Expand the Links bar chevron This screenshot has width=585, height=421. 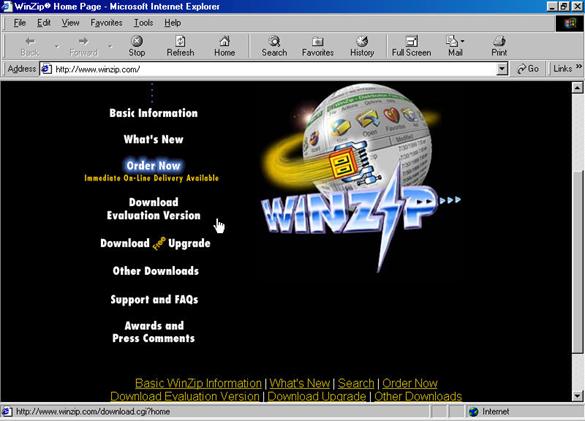579,67
